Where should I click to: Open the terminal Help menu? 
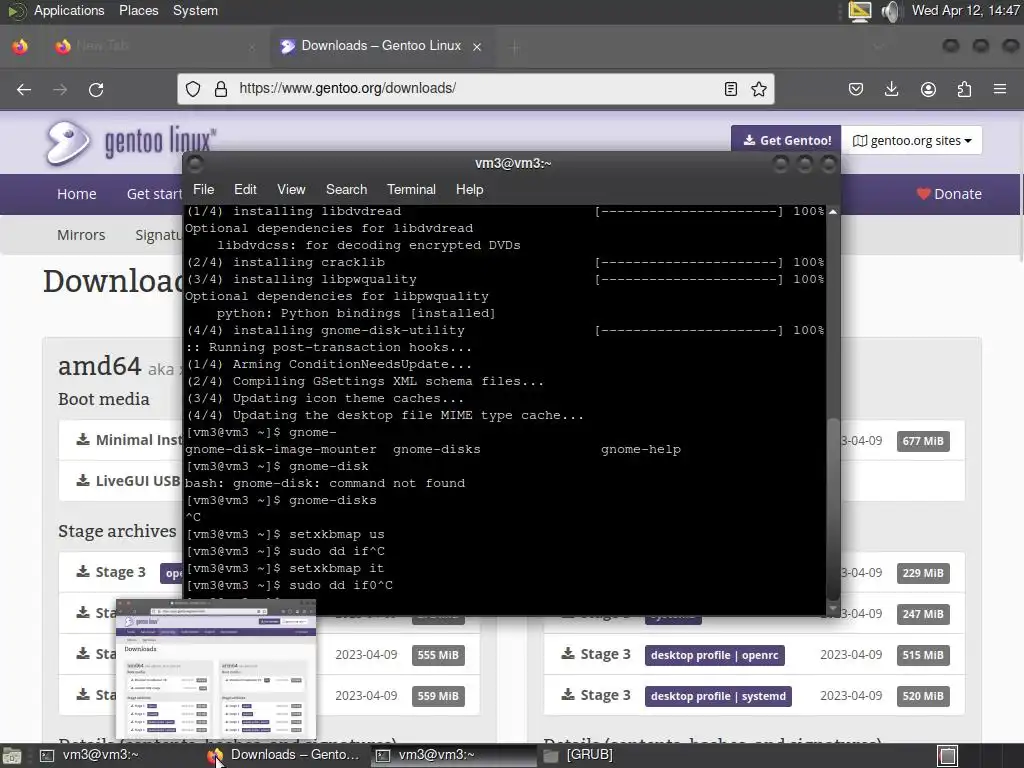[x=469, y=189]
